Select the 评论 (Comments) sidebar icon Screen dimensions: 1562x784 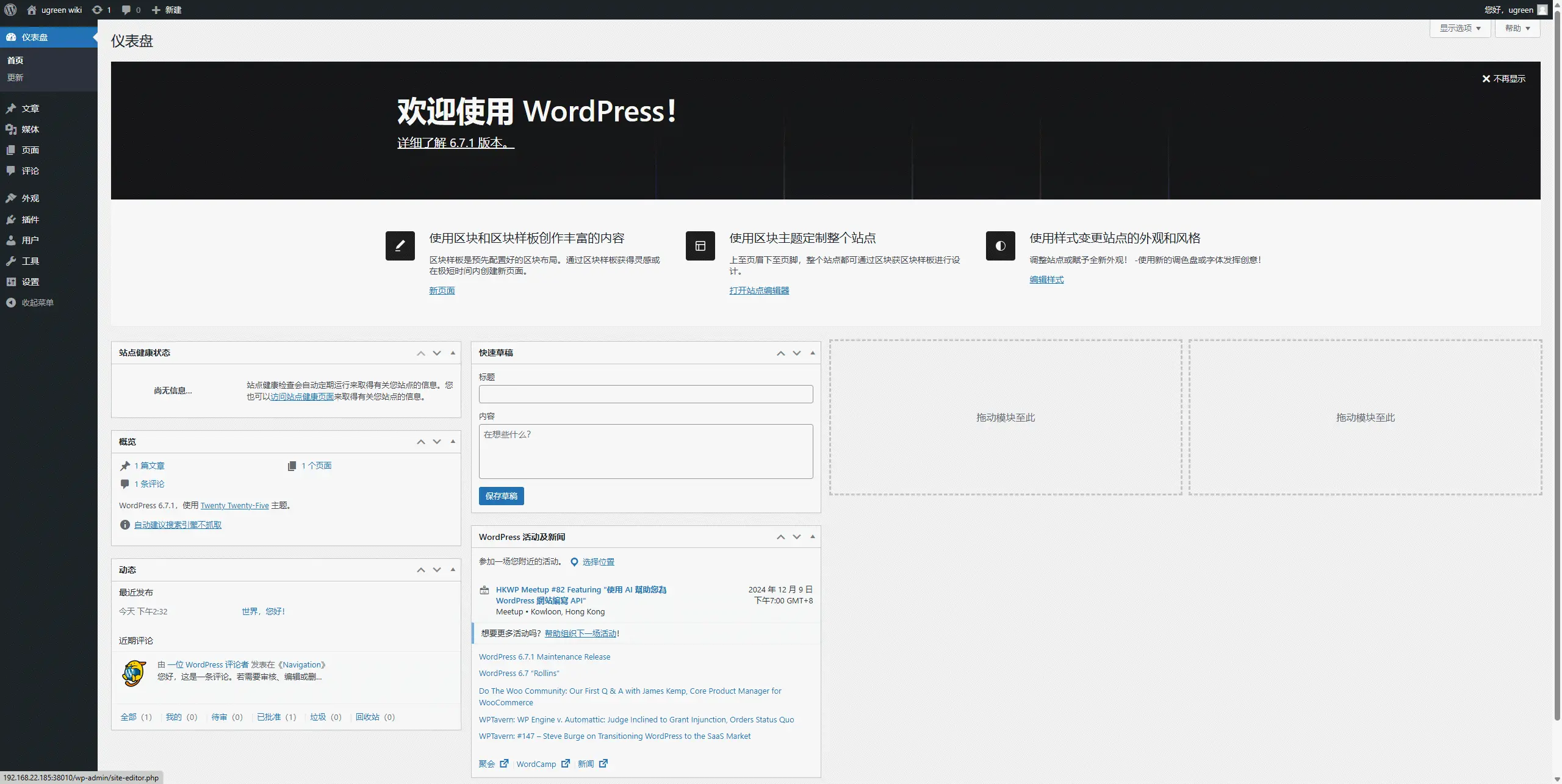pos(11,171)
